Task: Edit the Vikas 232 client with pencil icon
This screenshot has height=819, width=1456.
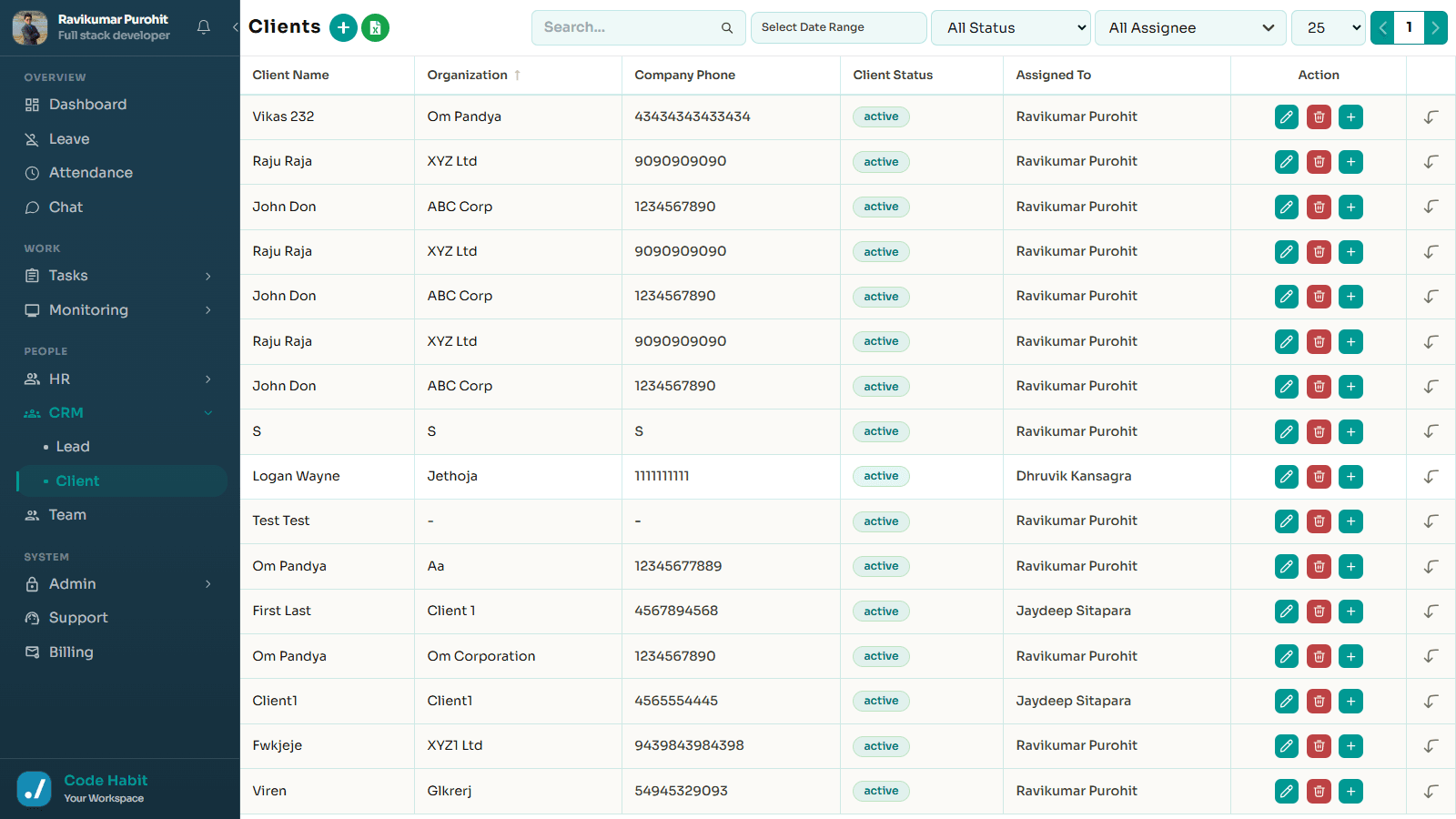Action: 1287,116
